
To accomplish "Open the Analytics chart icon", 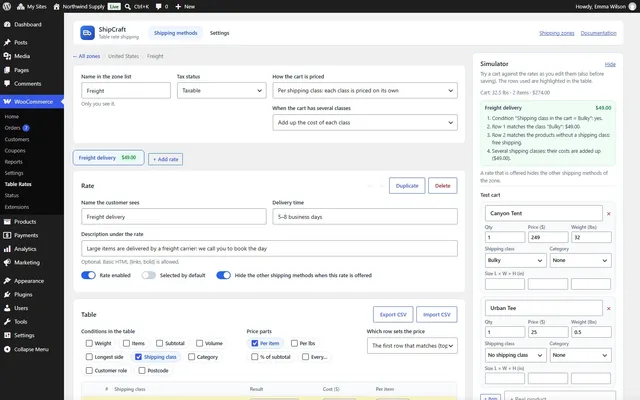I will pos(7,249).
